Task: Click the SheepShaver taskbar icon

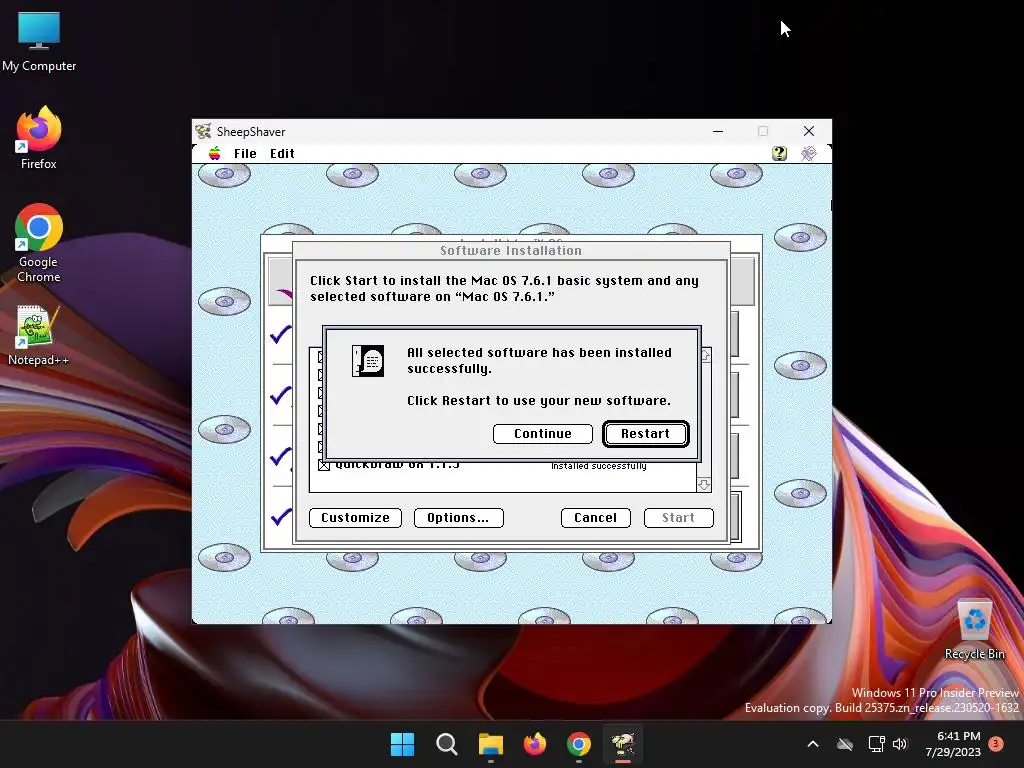Action: pyautogui.click(x=623, y=744)
